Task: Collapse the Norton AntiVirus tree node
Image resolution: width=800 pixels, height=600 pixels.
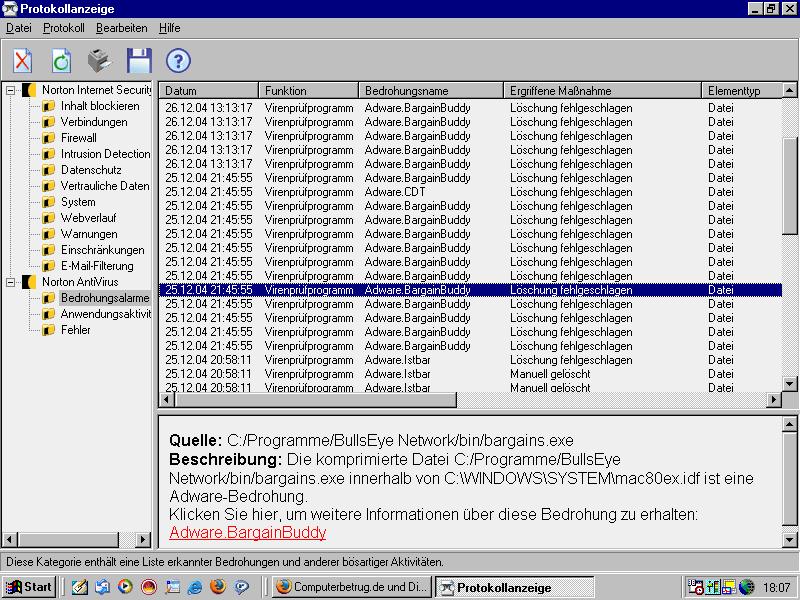Action: [x=11, y=282]
